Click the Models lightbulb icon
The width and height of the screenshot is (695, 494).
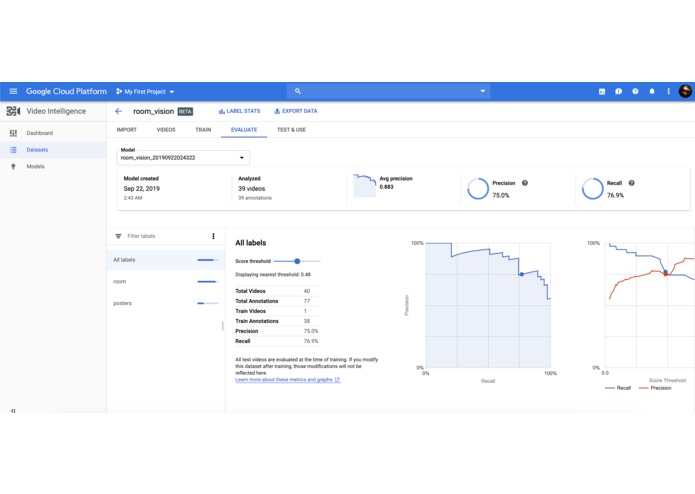[x=13, y=167]
